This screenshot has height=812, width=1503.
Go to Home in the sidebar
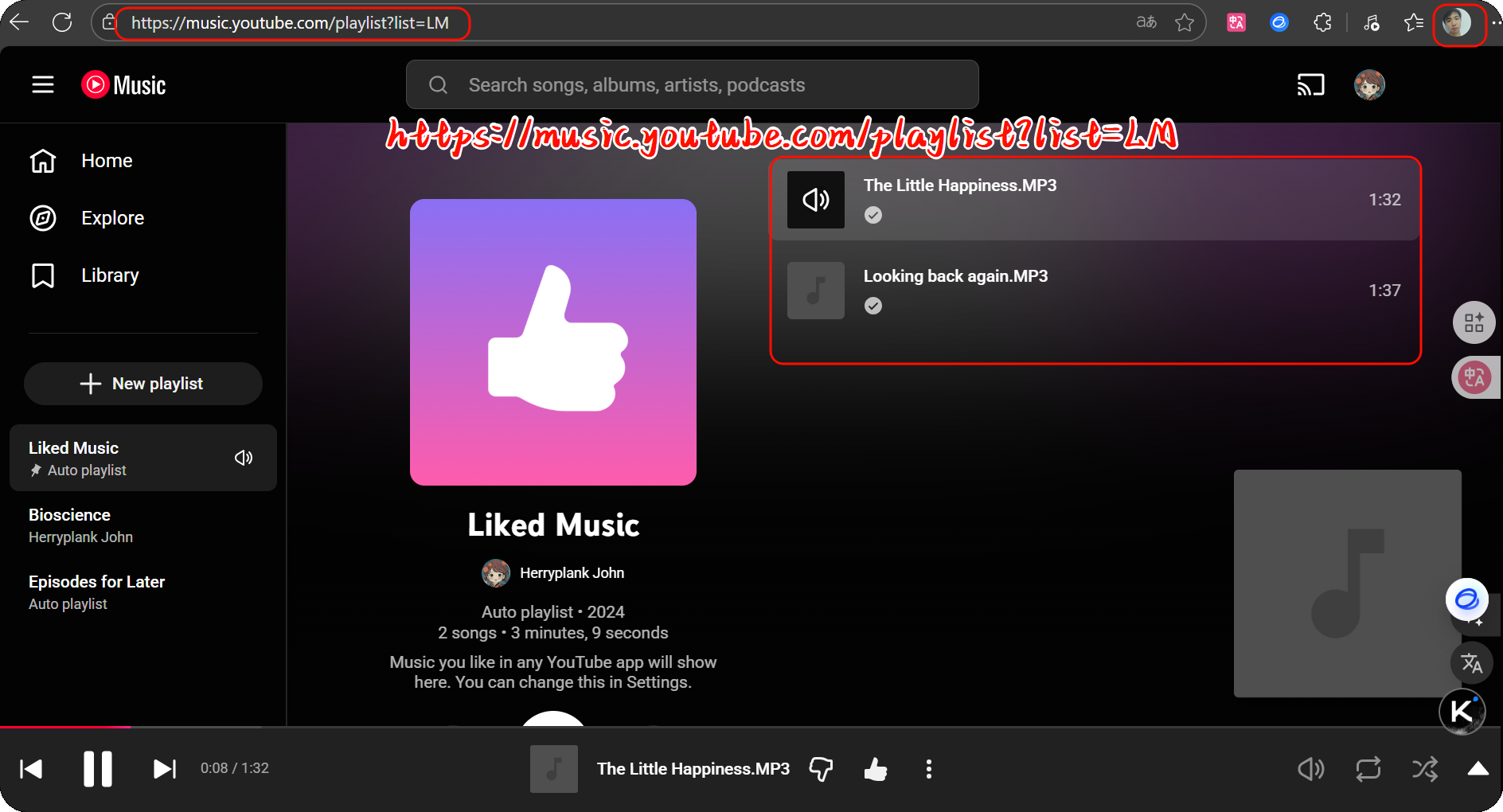(x=143, y=161)
